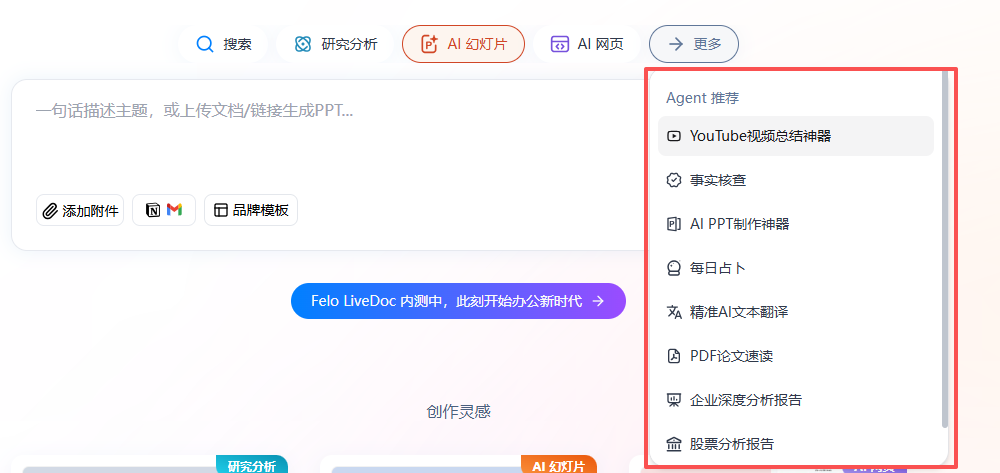The height and width of the screenshot is (473, 1000).
Task: Click the AI PPT制作神器 slide icon
Action: coord(675,224)
